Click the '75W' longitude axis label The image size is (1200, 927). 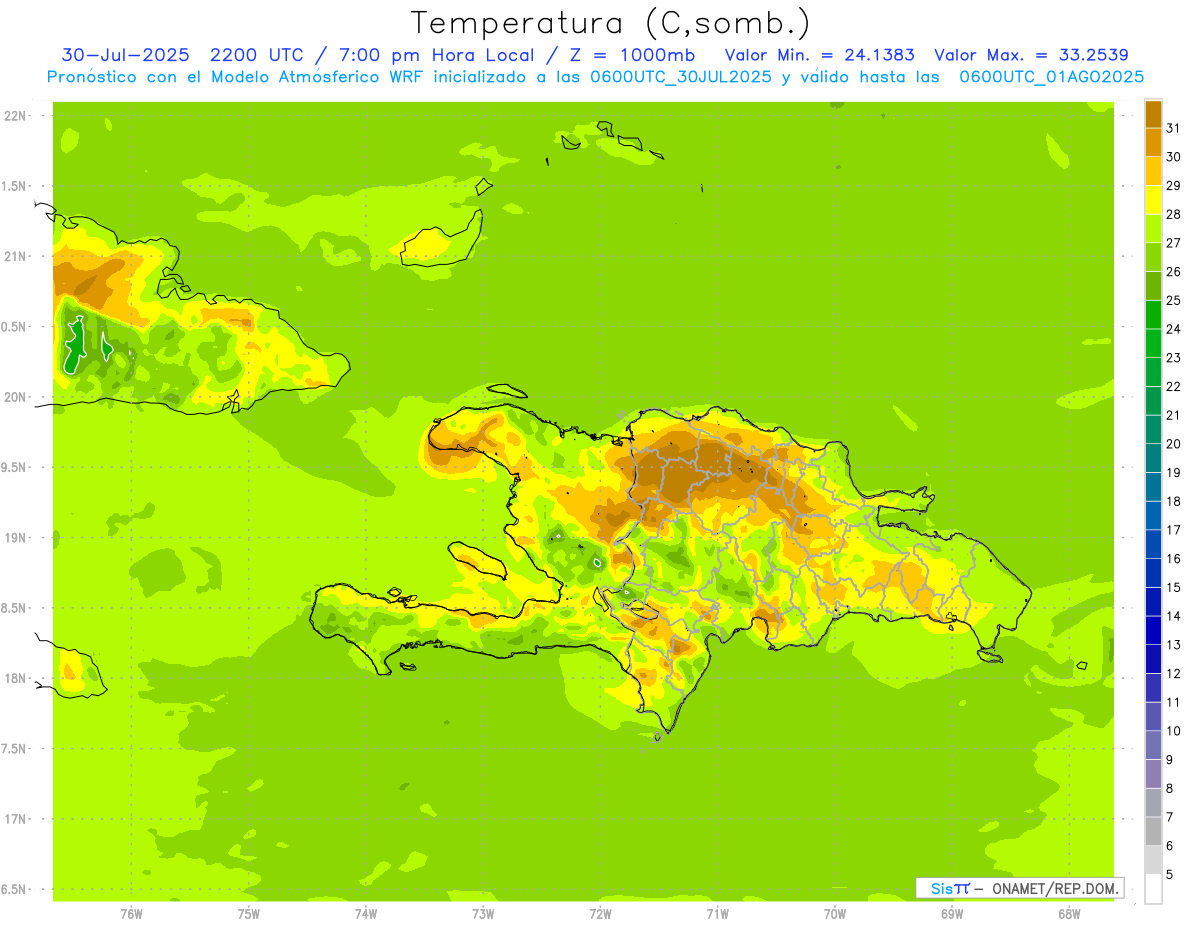click(248, 913)
